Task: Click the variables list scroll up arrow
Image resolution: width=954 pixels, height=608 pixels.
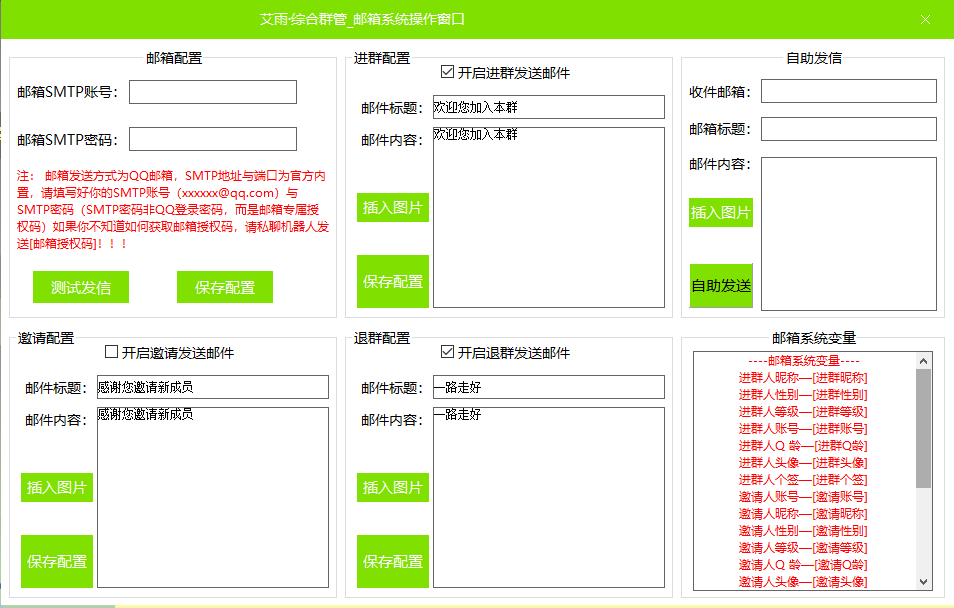Action: click(x=923, y=360)
